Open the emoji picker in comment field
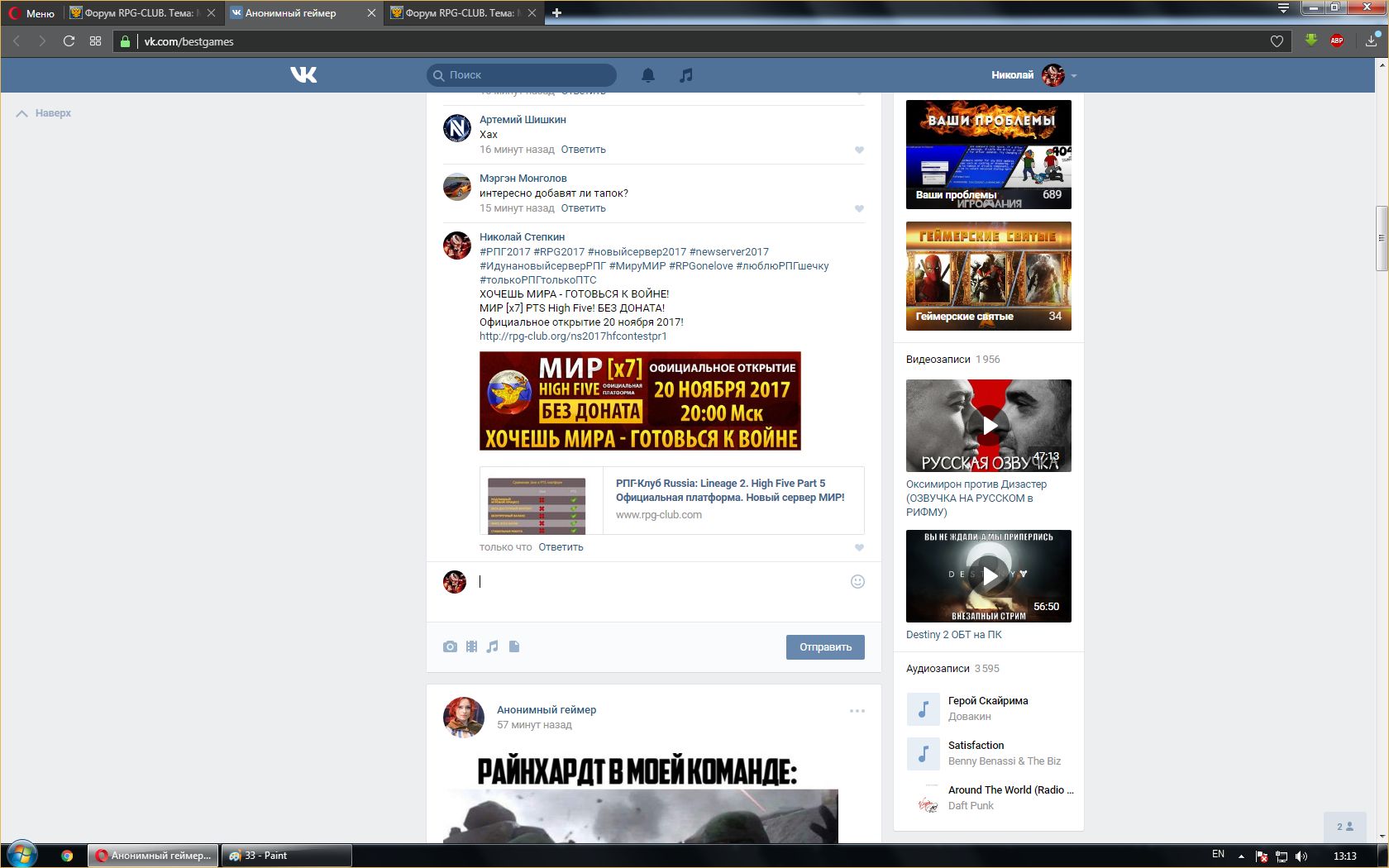 click(x=857, y=581)
